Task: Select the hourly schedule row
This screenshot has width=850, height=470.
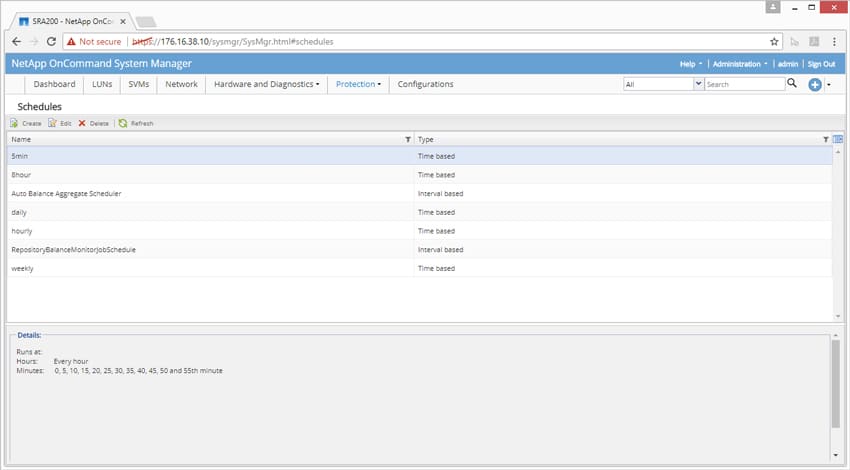Action: [420, 231]
